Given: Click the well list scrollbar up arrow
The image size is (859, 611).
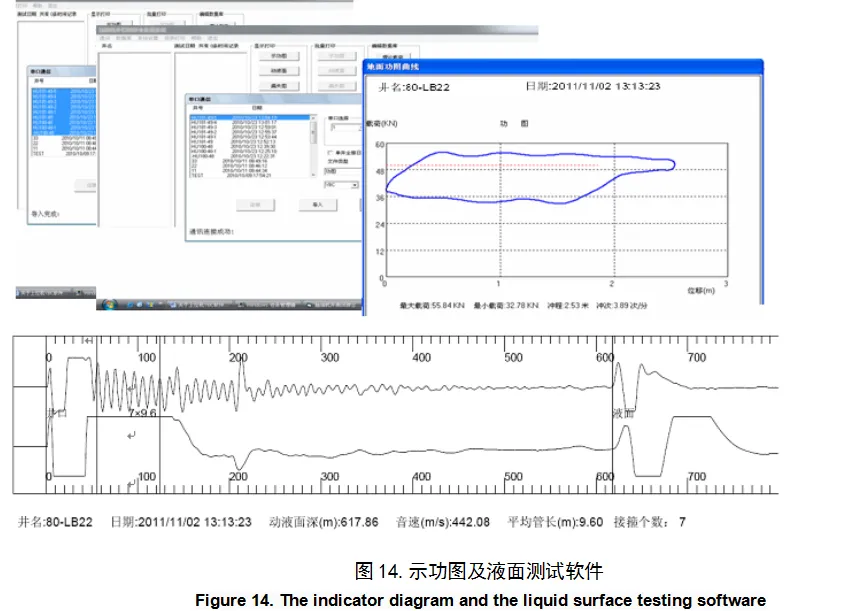Looking at the screenshot, I should 311,118.
